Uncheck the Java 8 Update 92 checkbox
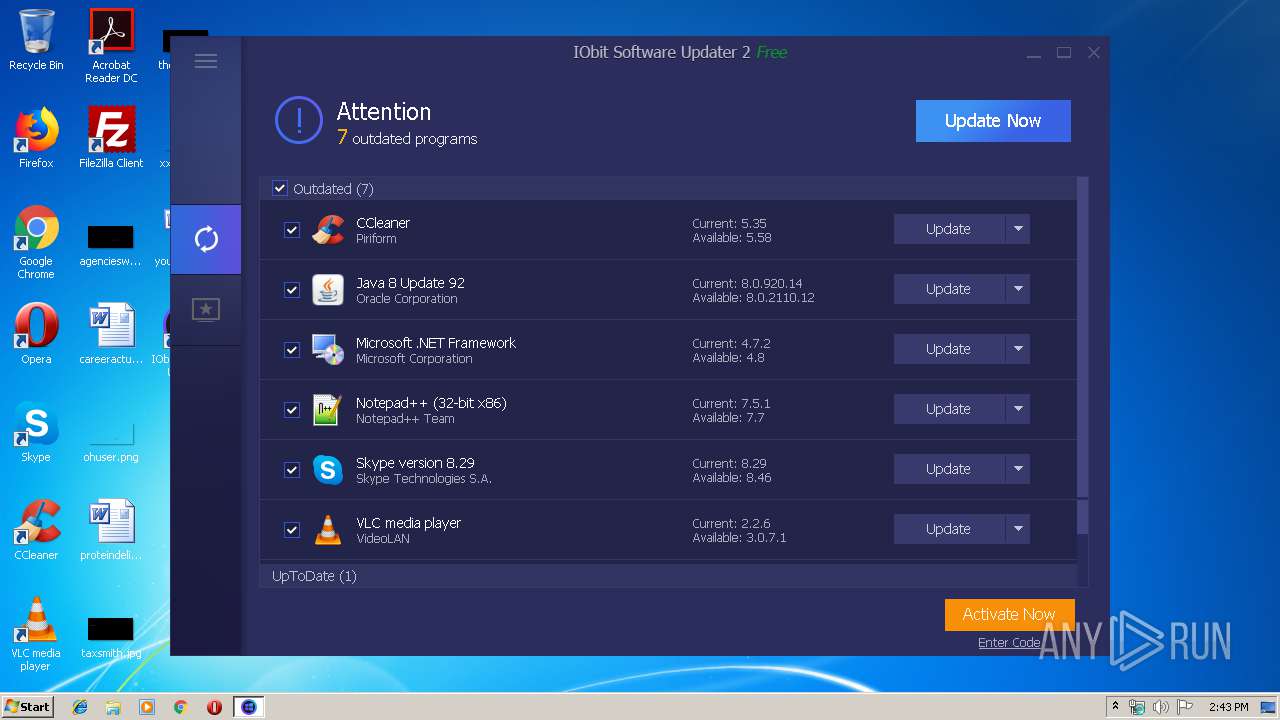Screen dimensions: 1280x720 point(292,290)
